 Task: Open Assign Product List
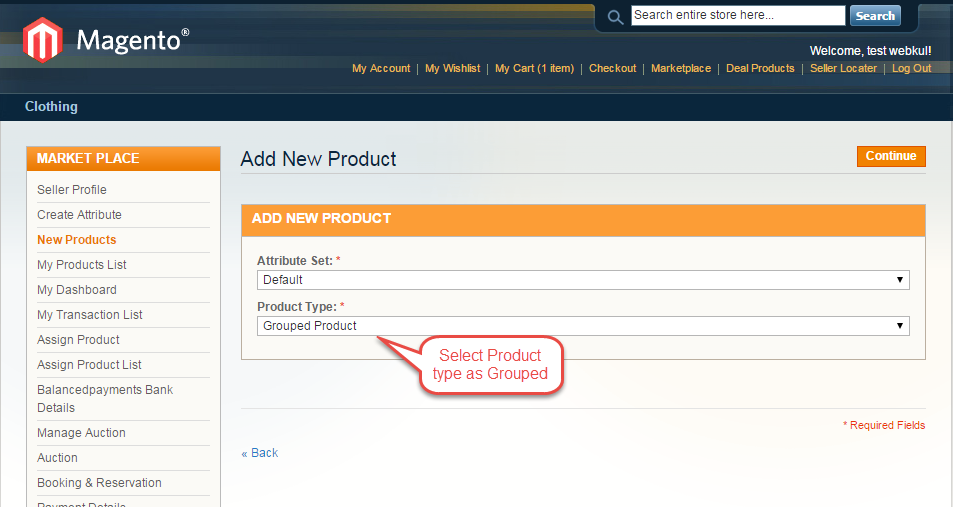(89, 364)
